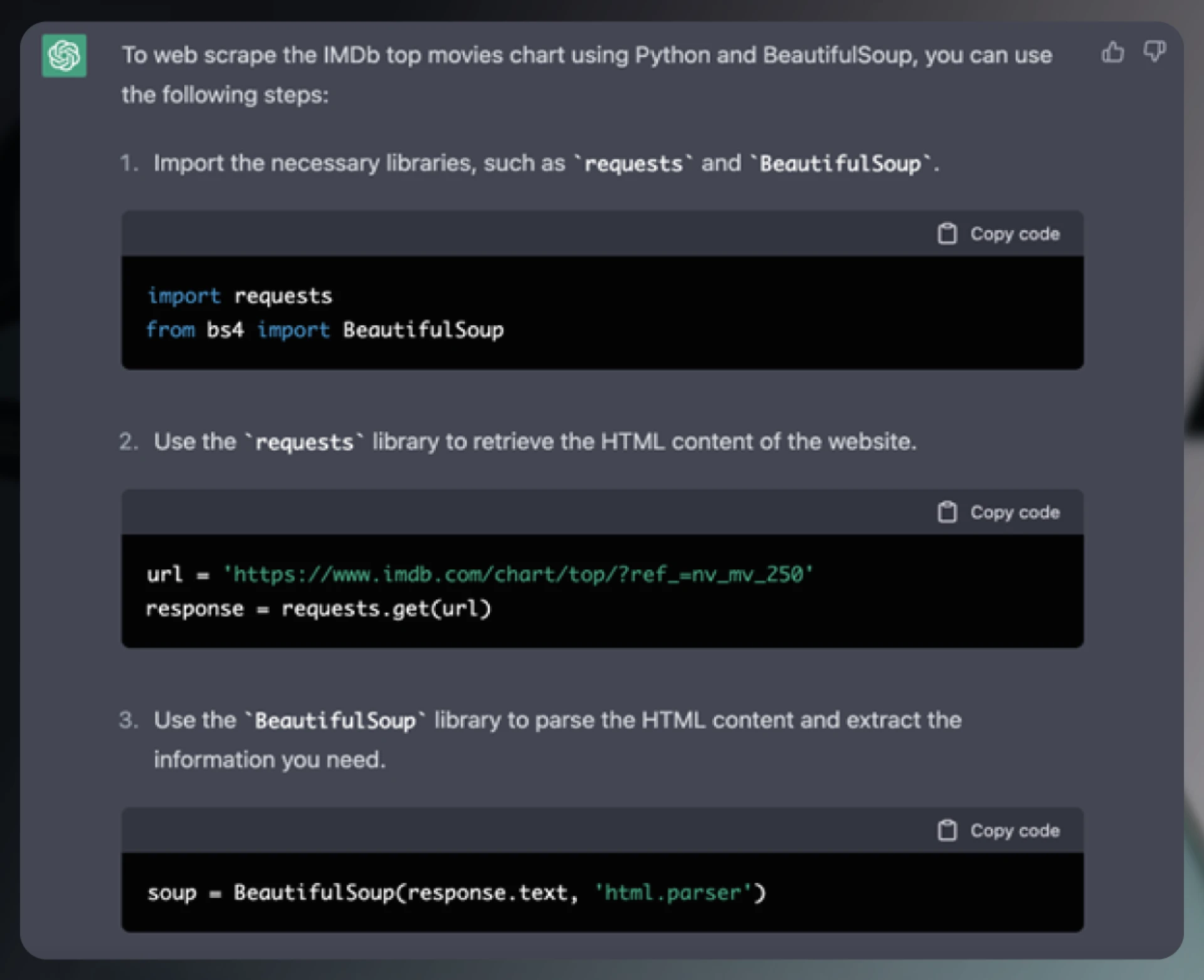
Task: Click inline code `BeautifulSoup` in step 1
Action: (x=840, y=164)
